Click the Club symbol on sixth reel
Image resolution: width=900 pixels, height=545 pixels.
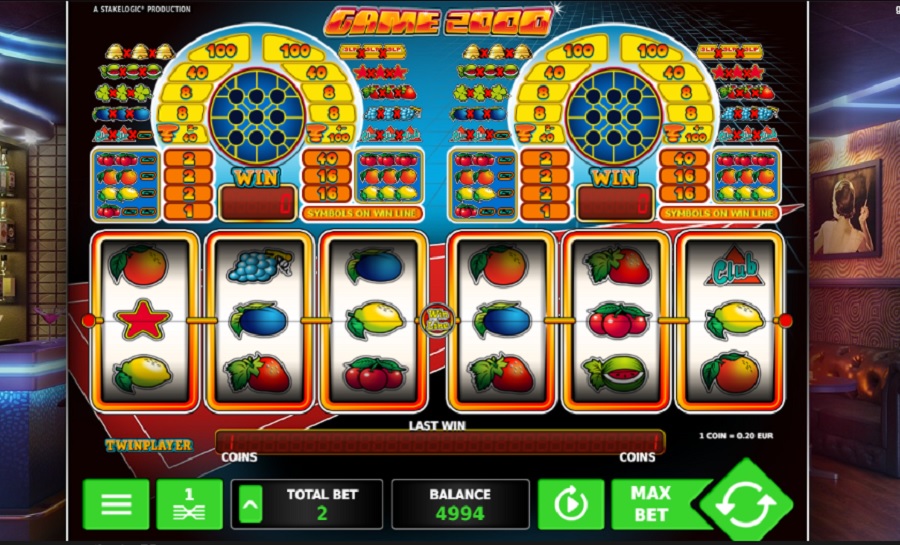[734, 267]
